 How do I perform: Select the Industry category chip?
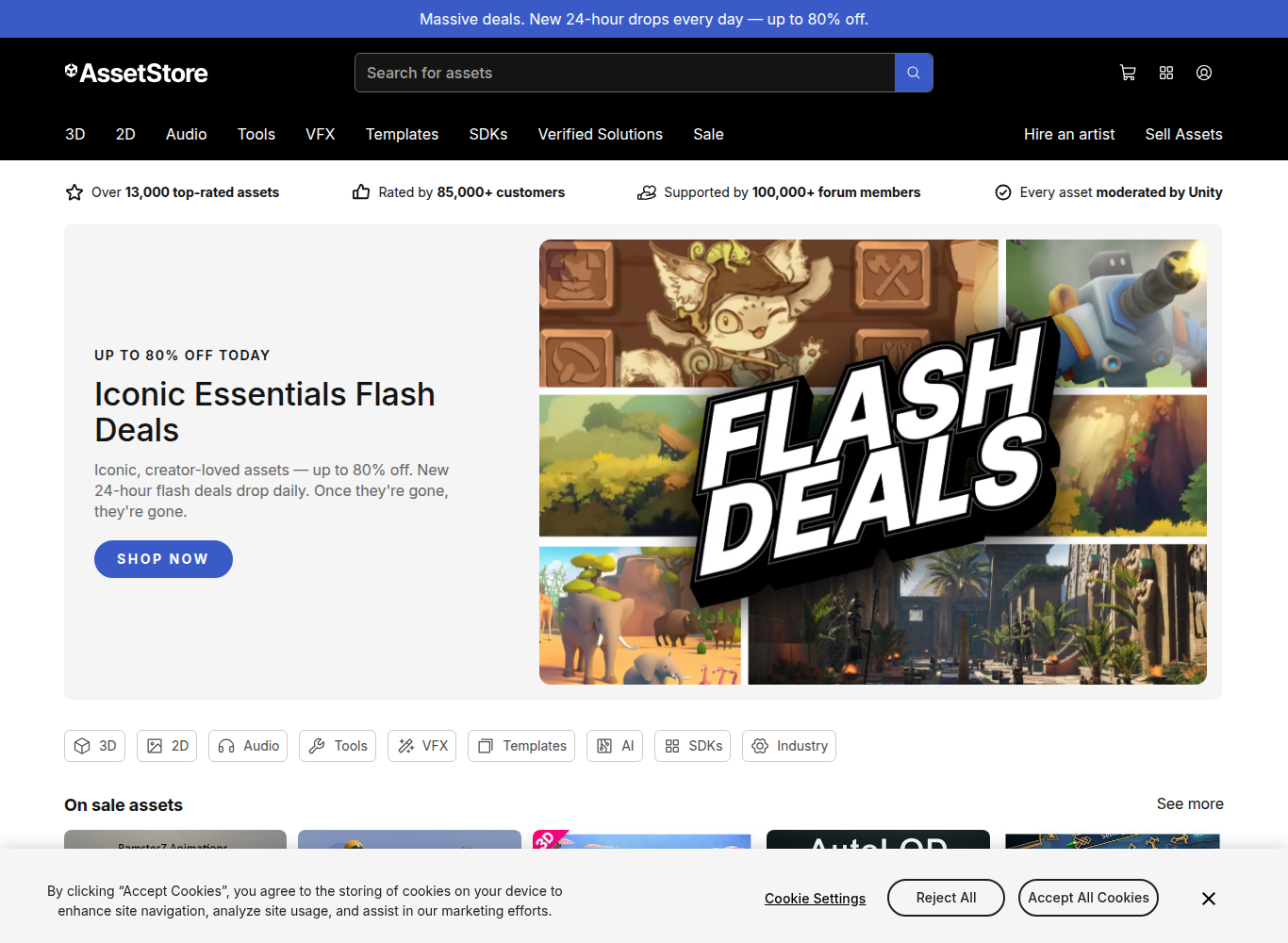[x=789, y=746]
